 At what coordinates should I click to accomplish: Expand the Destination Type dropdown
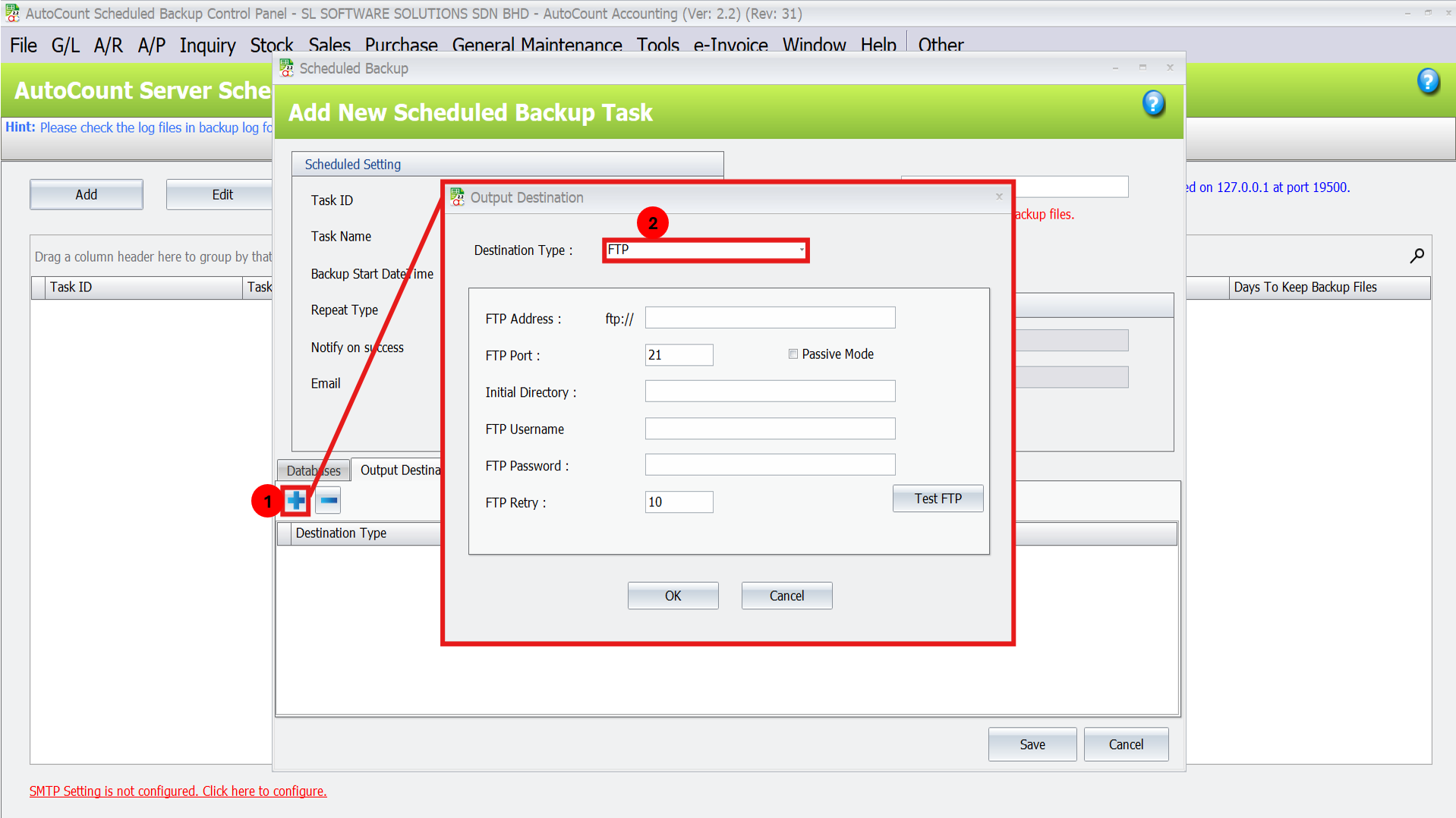[801, 250]
